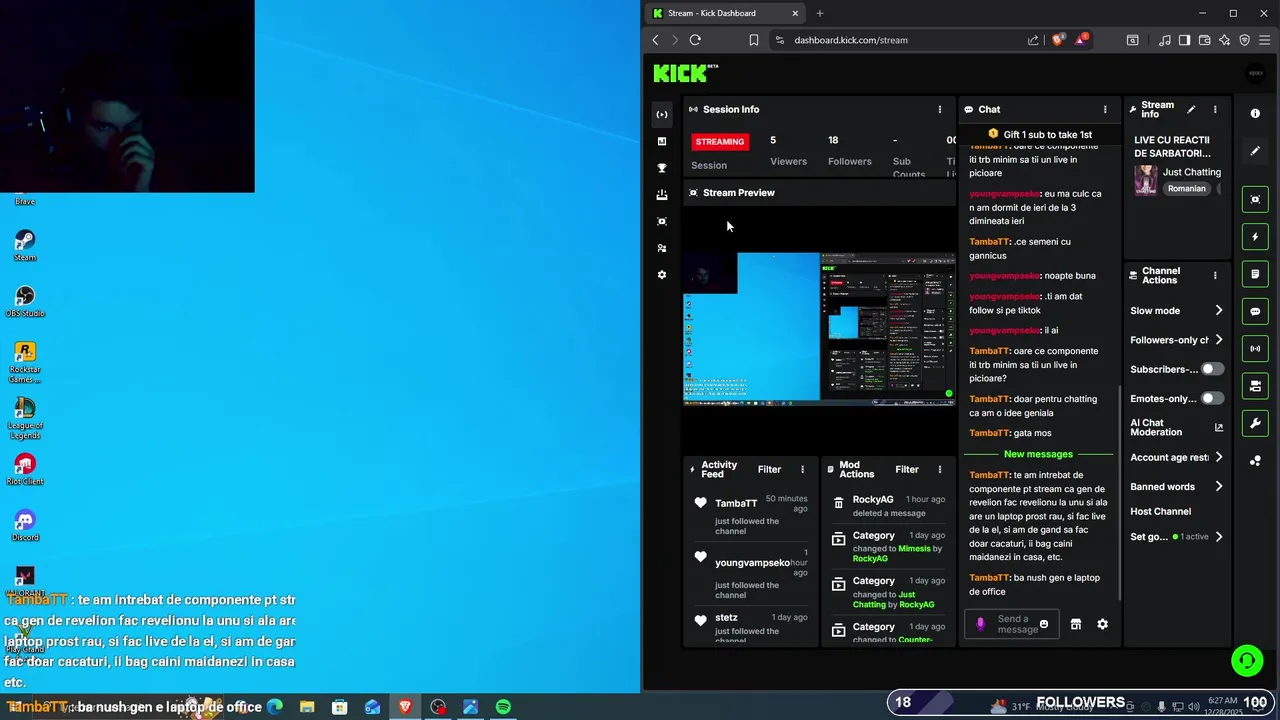Click the info icon in right rail

coord(1255,114)
